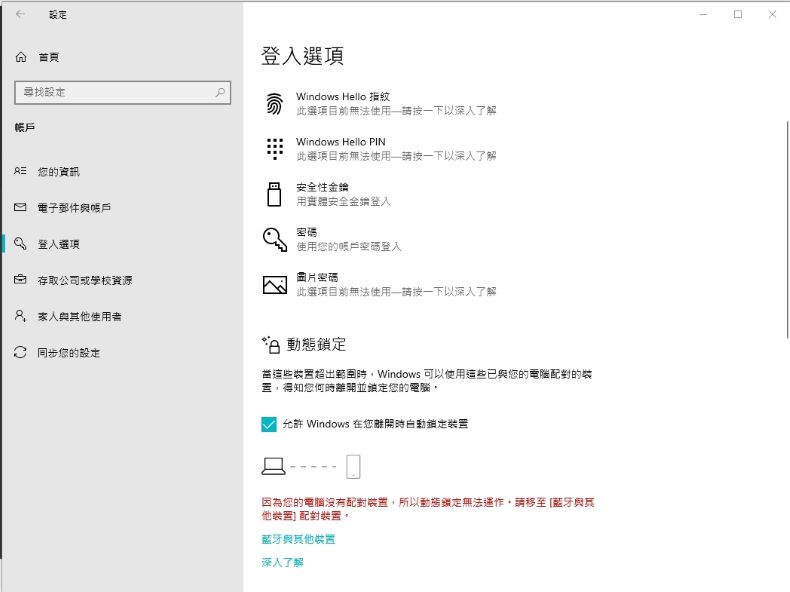The image size is (790, 592).
Task: Open 藍牙與其他裝置 link
Action: 298,539
